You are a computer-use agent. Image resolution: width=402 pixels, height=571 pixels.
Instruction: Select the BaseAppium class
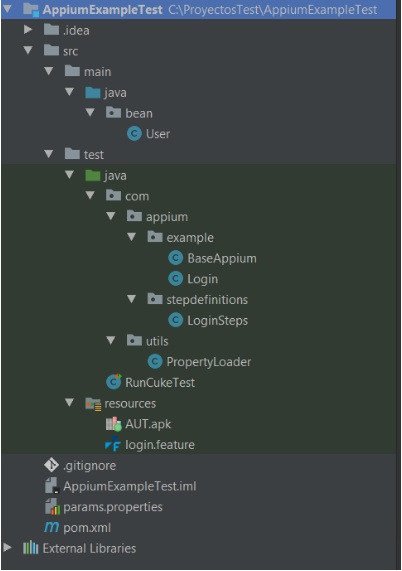221,258
